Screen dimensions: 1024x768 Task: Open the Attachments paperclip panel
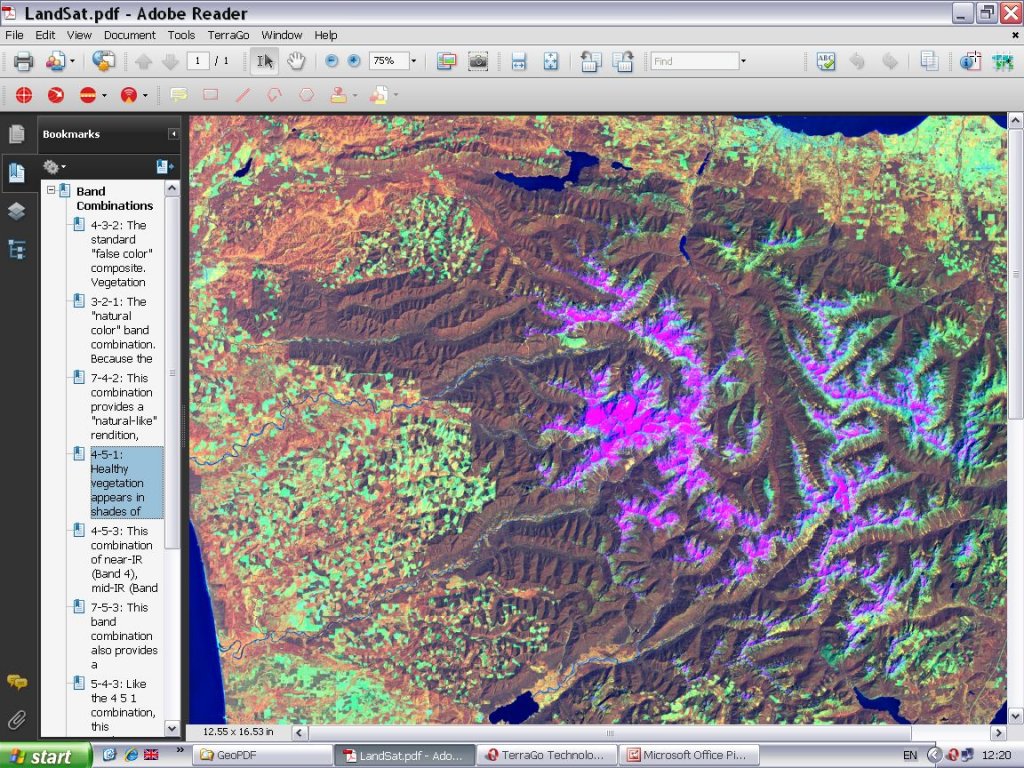[x=16, y=720]
